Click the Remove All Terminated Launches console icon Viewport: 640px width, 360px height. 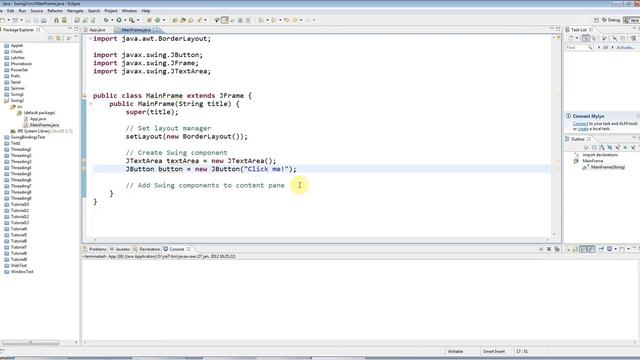click(x=557, y=249)
